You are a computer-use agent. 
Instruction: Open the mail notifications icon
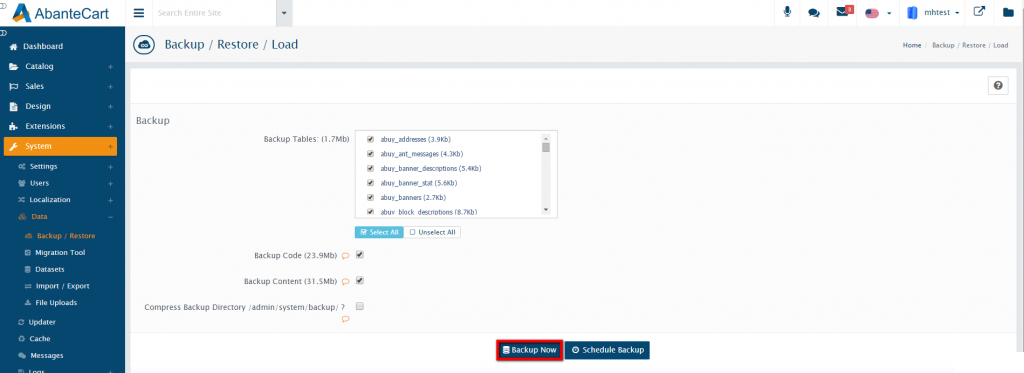pyautogui.click(x=843, y=12)
